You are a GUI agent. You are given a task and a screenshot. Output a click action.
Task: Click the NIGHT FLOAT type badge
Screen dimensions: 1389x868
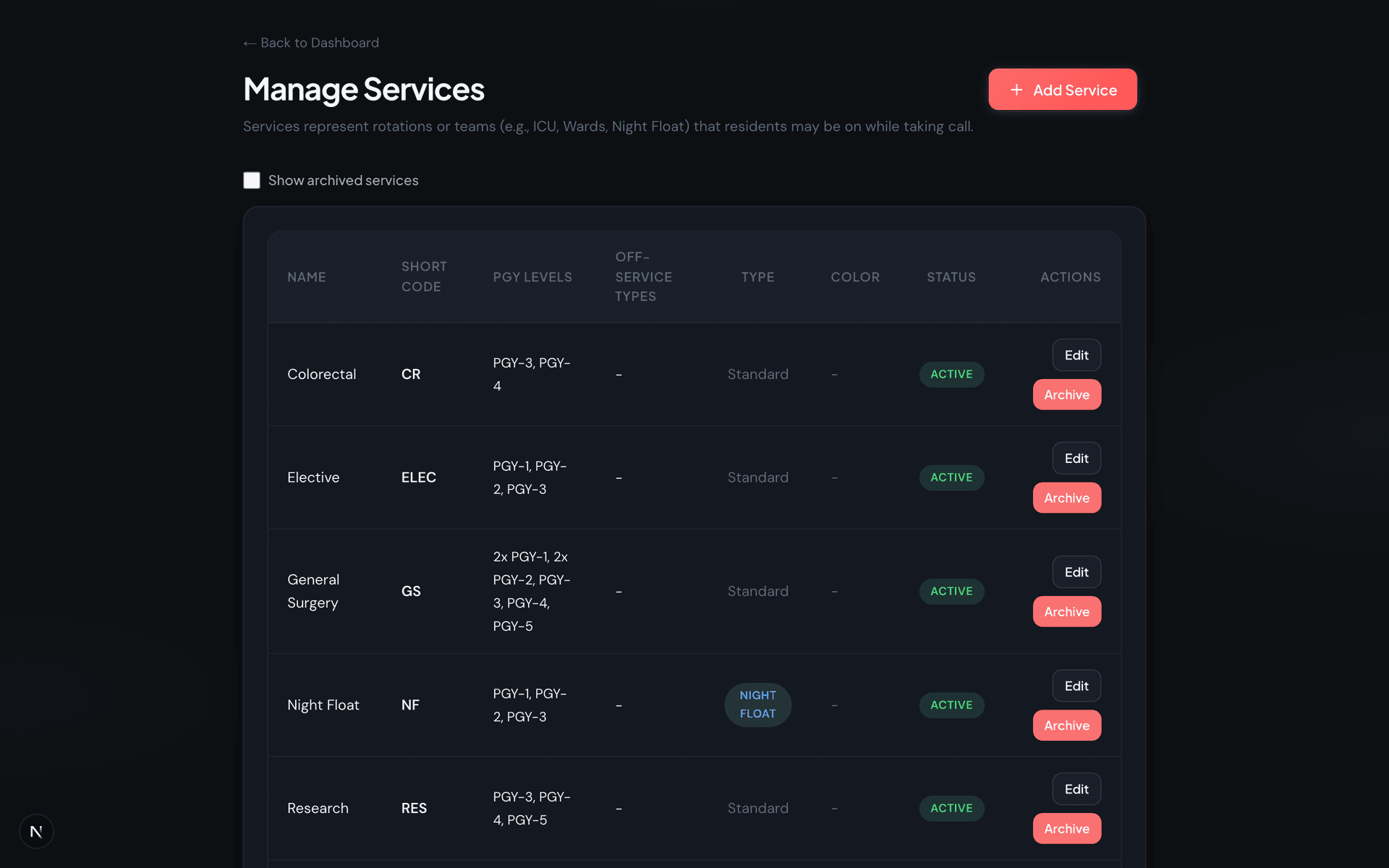[757, 705]
